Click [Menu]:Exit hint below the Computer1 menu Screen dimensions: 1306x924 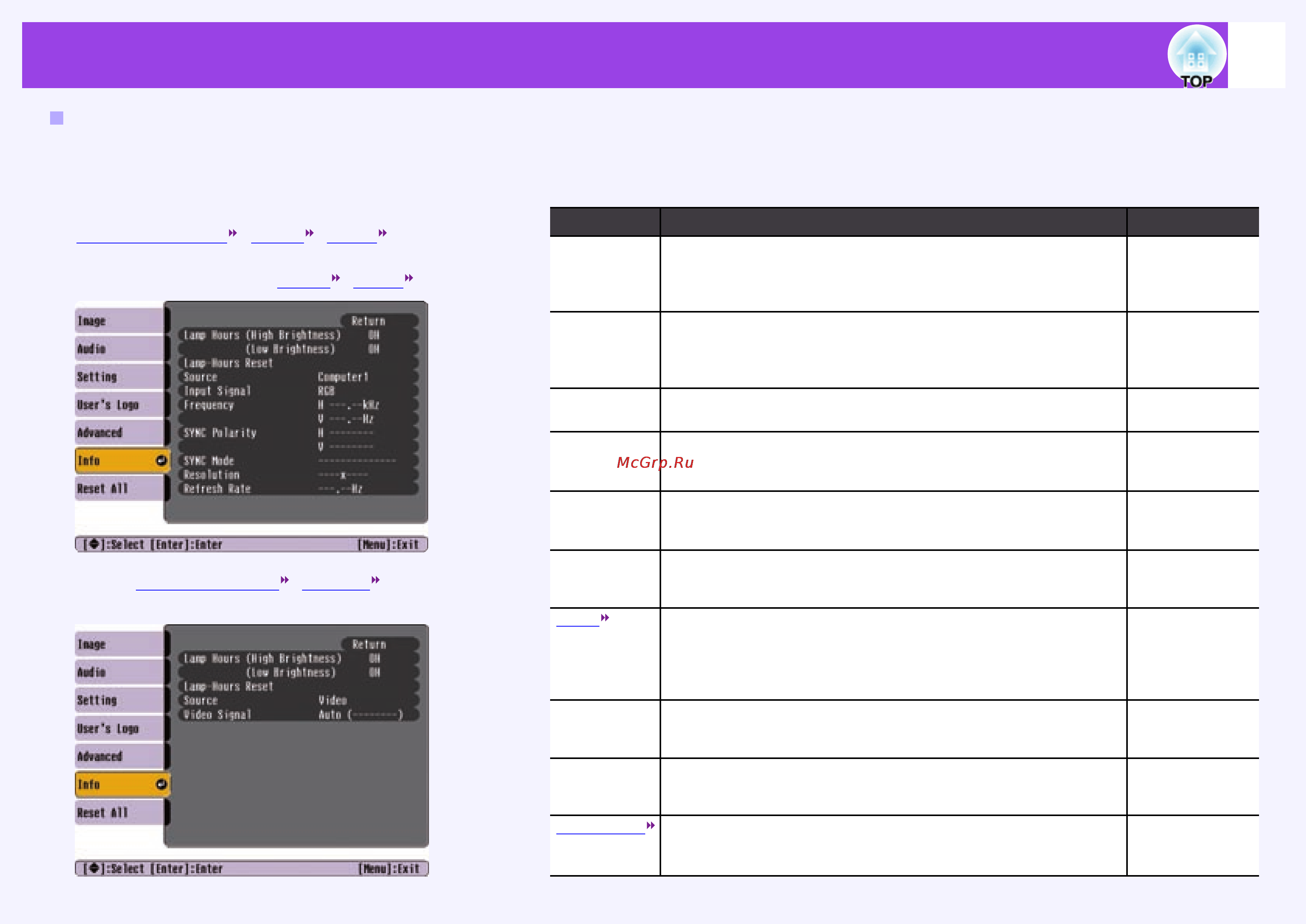pos(389,544)
